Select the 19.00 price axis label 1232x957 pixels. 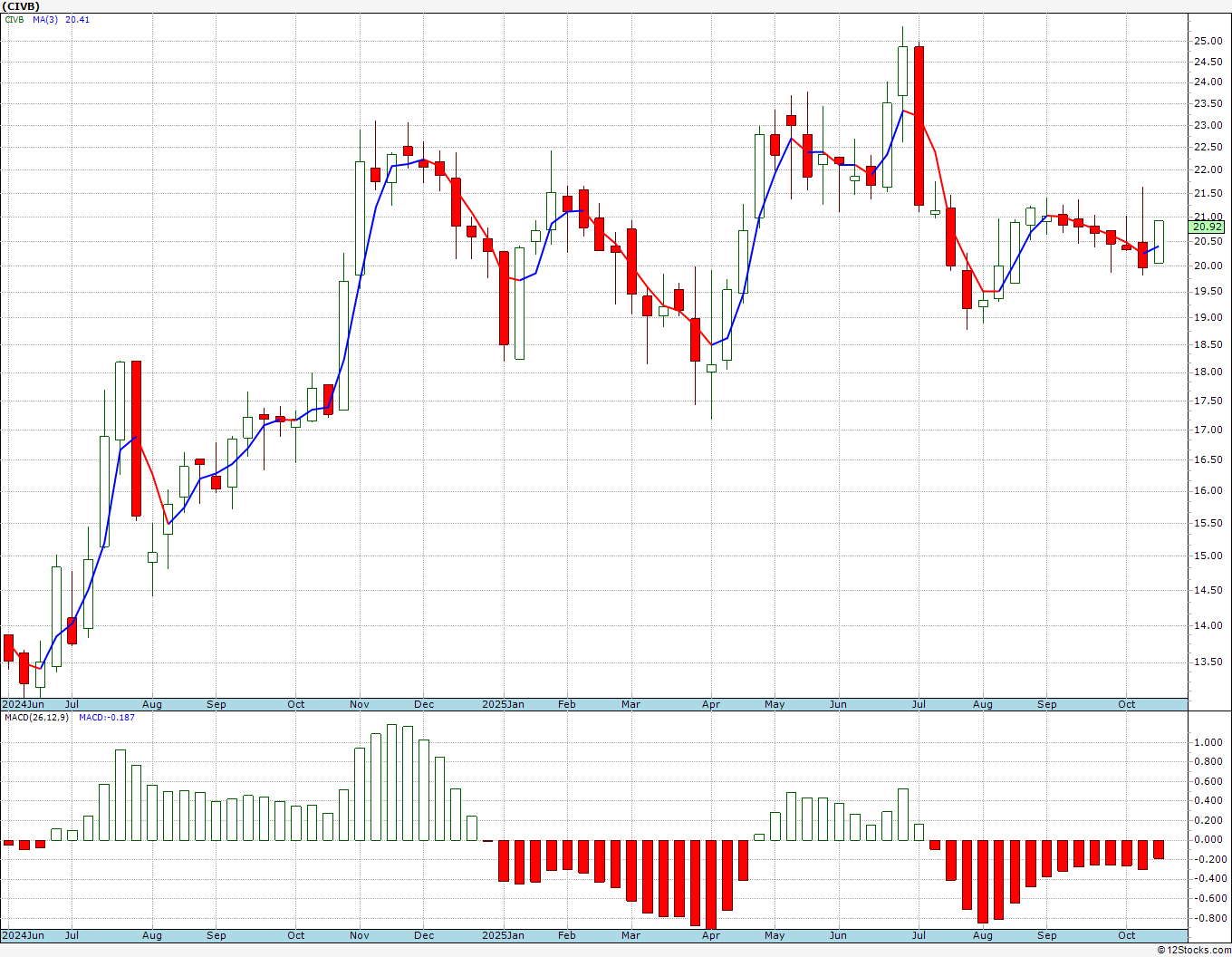1208,317
